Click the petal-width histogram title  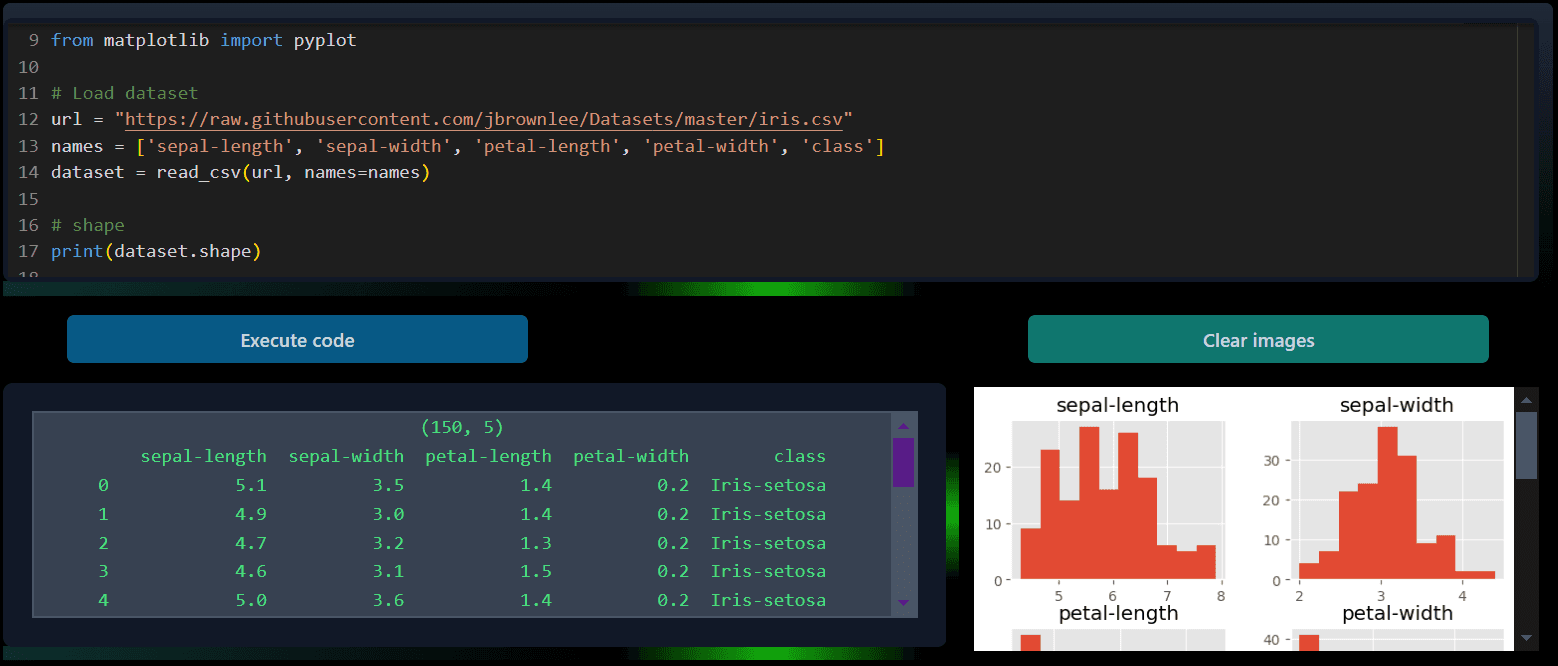(x=1397, y=613)
